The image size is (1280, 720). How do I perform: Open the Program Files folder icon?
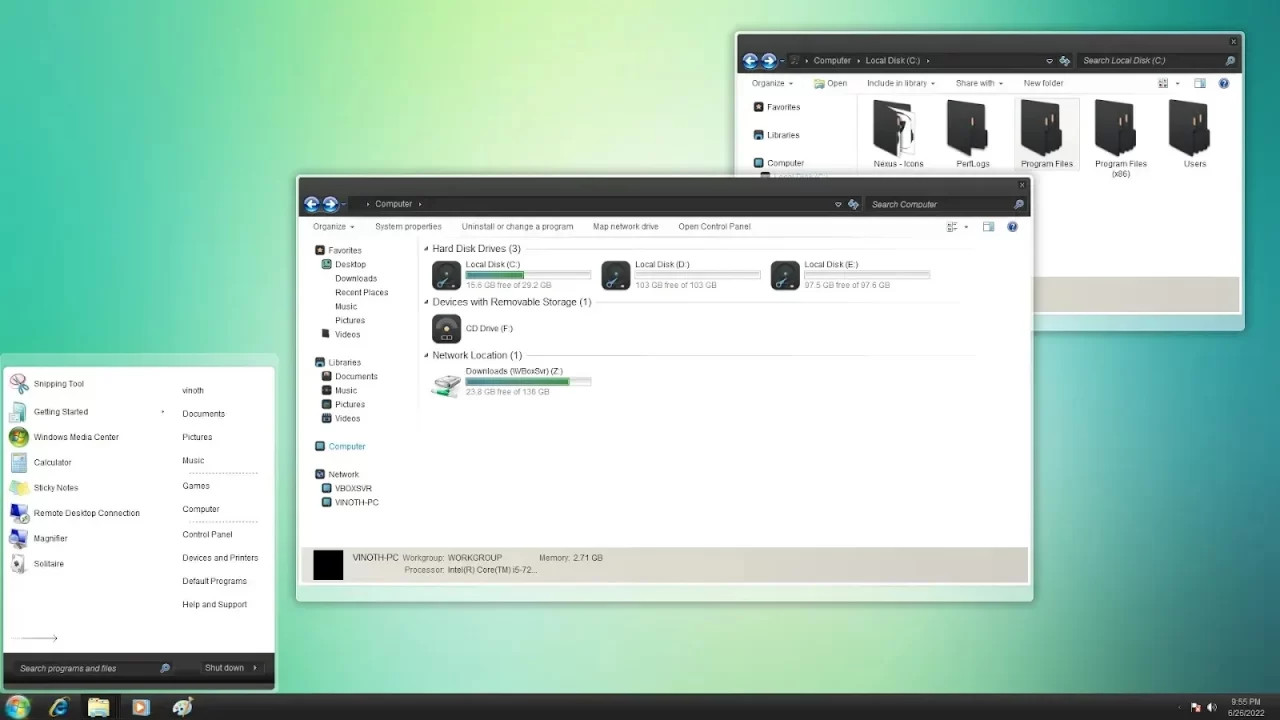click(x=1046, y=128)
